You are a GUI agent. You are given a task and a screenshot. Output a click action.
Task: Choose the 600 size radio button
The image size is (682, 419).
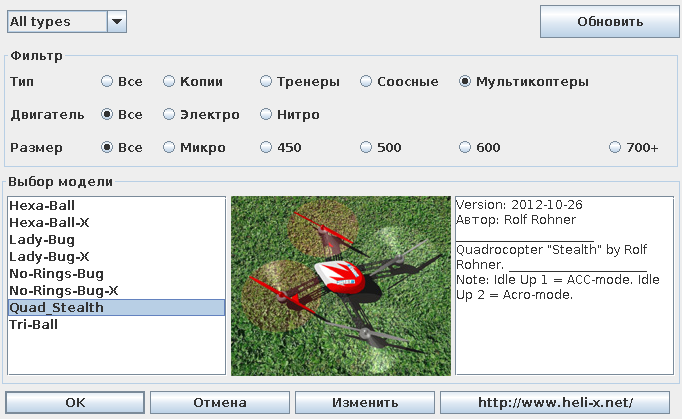[465, 147]
